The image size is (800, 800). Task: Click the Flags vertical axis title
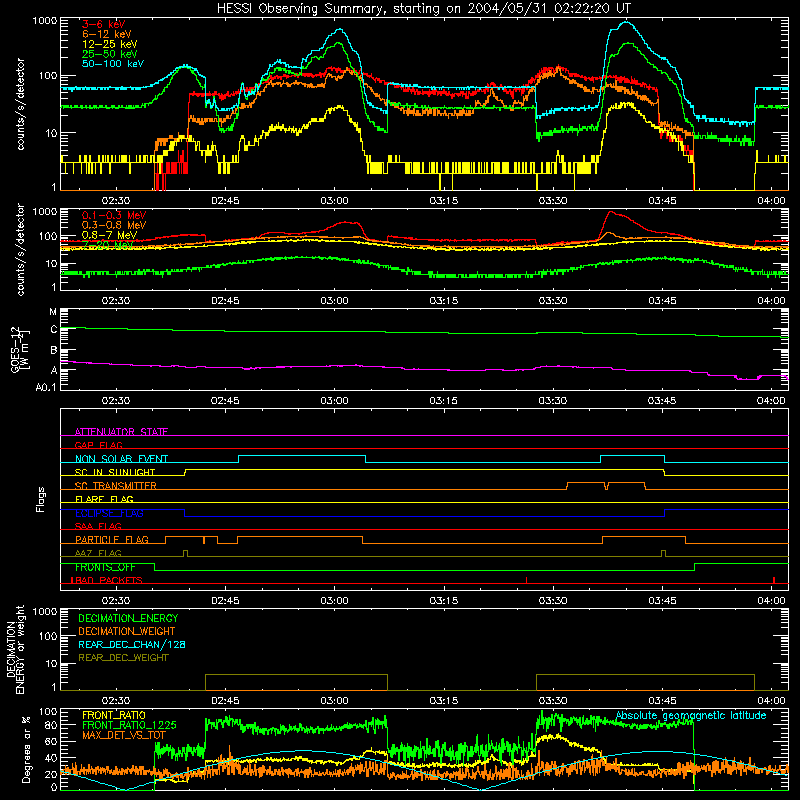coord(41,499)
